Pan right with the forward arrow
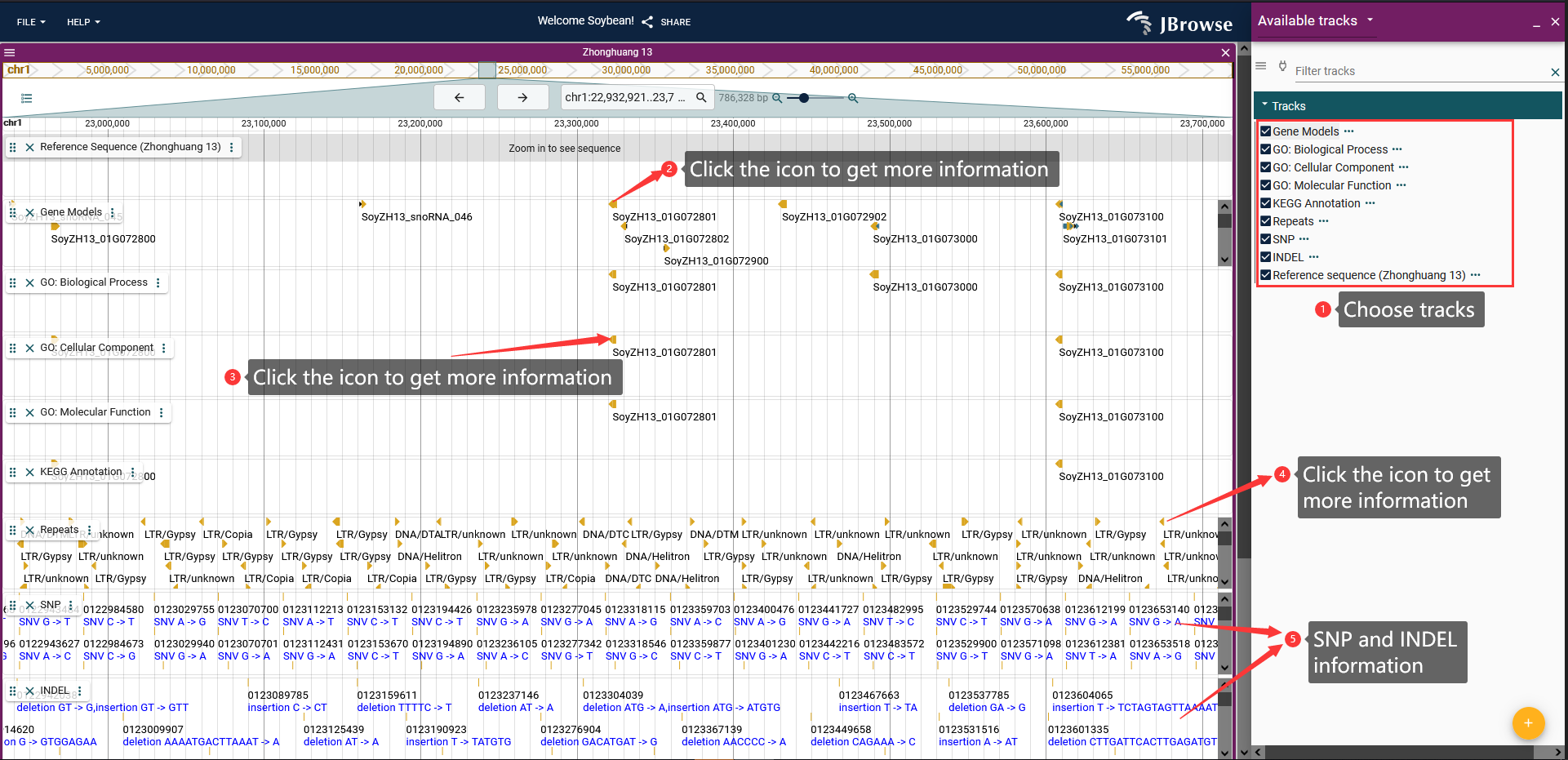Viewport: 1568px width, 760px height. tap(522, 97)
